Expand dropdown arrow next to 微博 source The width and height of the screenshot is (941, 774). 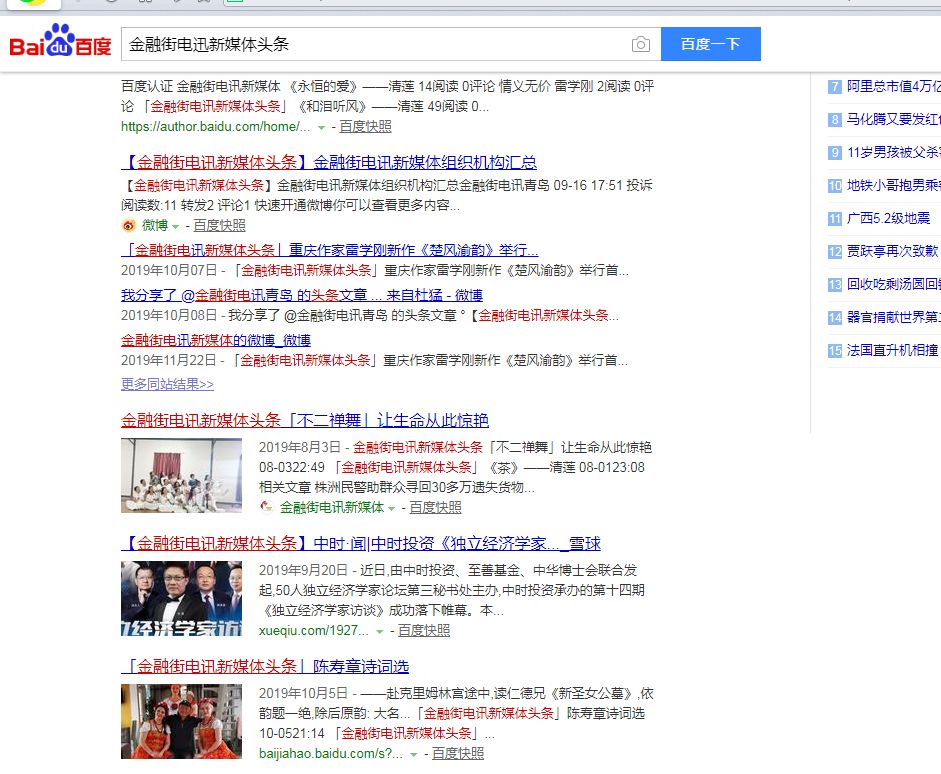[175, 227]
